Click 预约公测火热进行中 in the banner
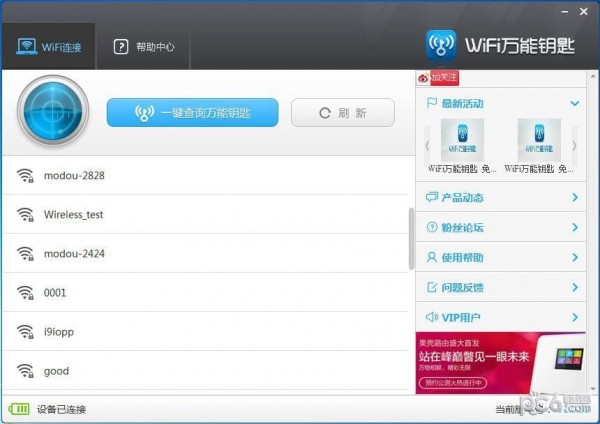Screen dimensions: 600x424 453,383
